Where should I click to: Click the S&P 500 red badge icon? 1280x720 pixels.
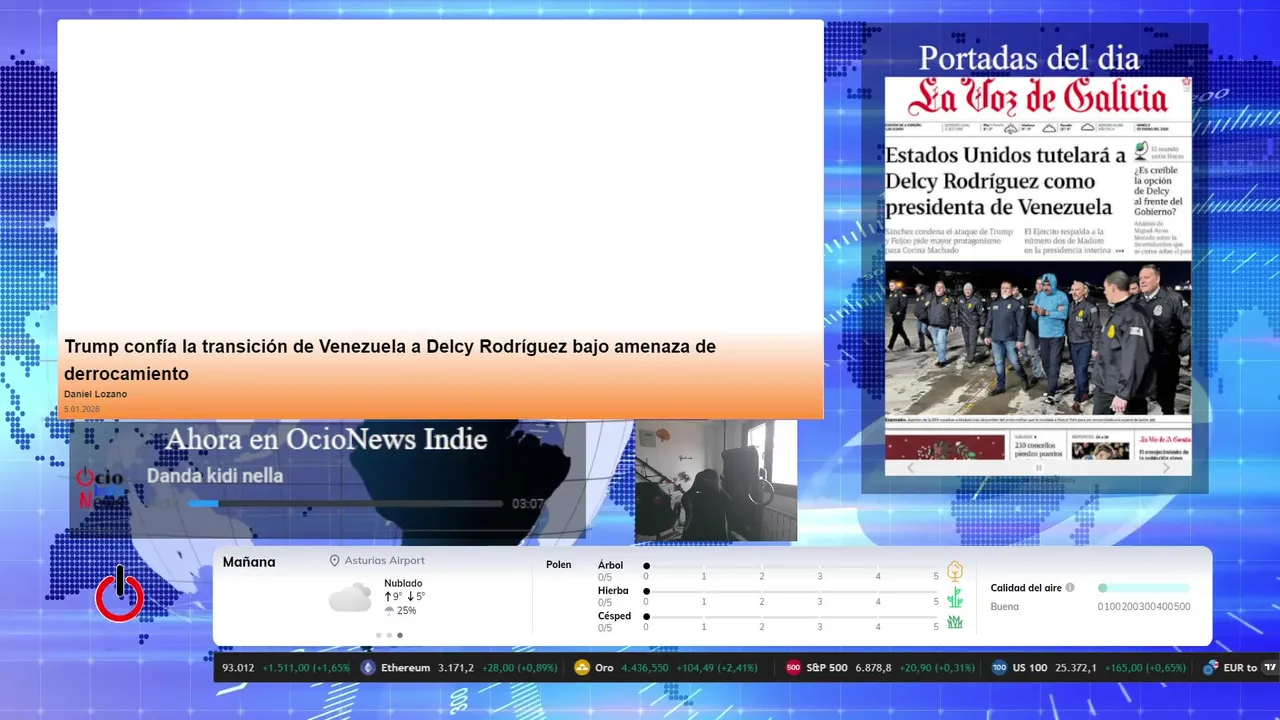click(x=793, y=668)
